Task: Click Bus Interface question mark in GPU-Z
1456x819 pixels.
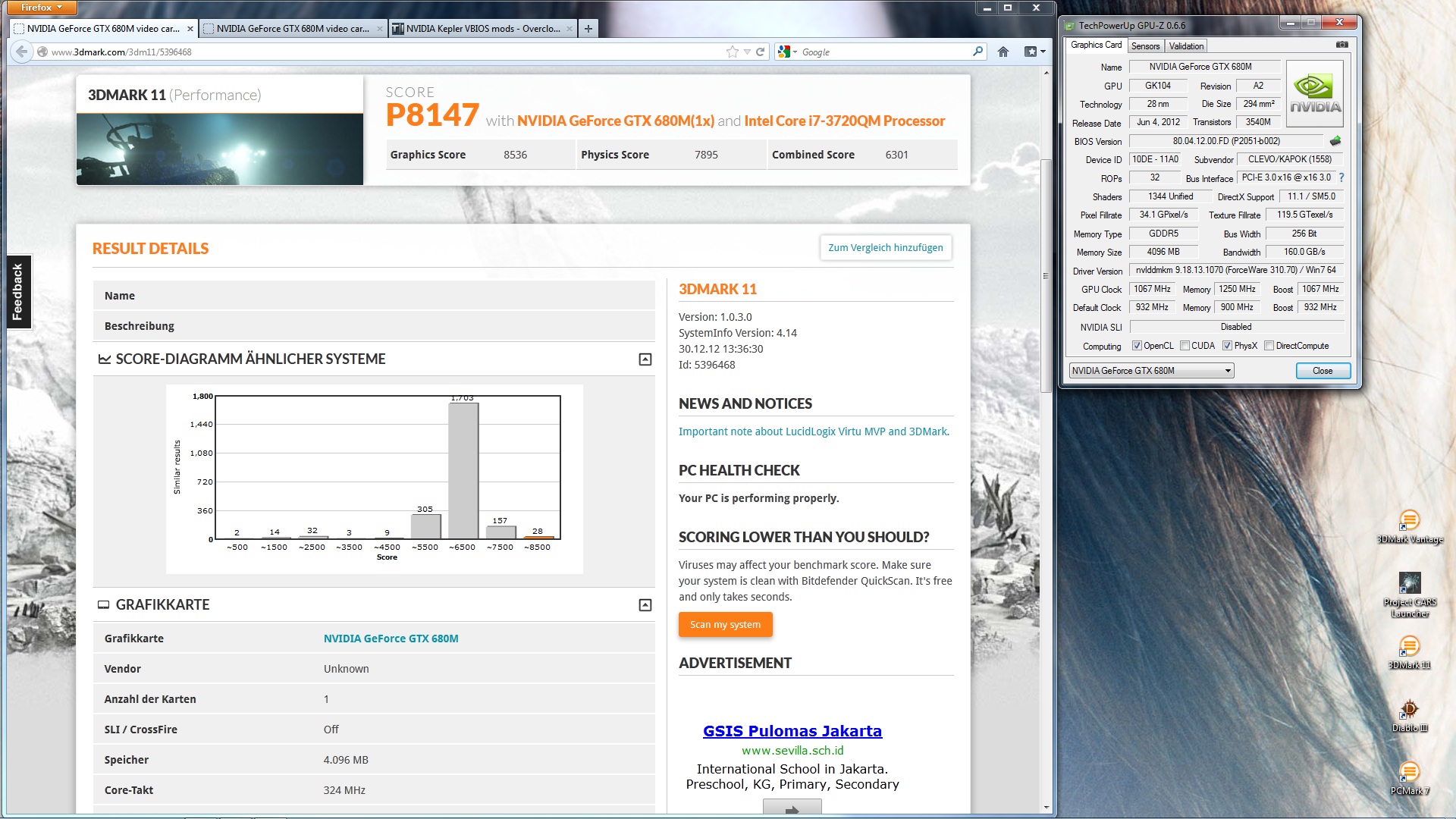Action: 1341,177
